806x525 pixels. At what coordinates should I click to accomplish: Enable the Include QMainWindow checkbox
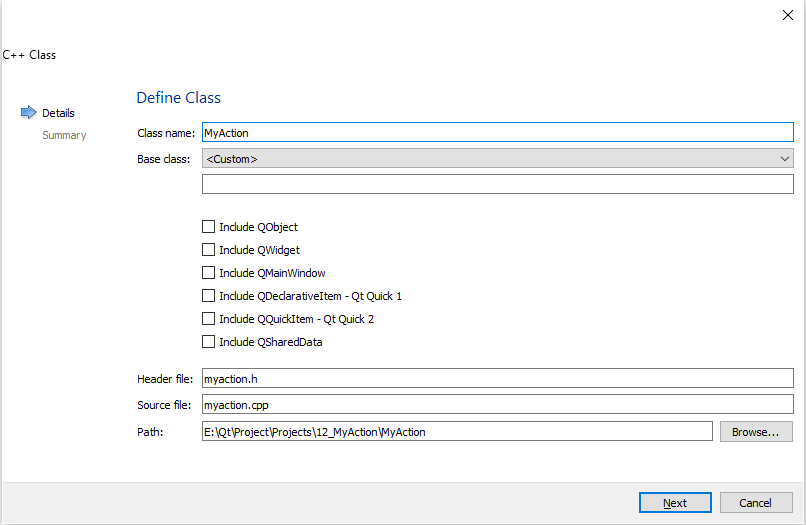[208, 273]
